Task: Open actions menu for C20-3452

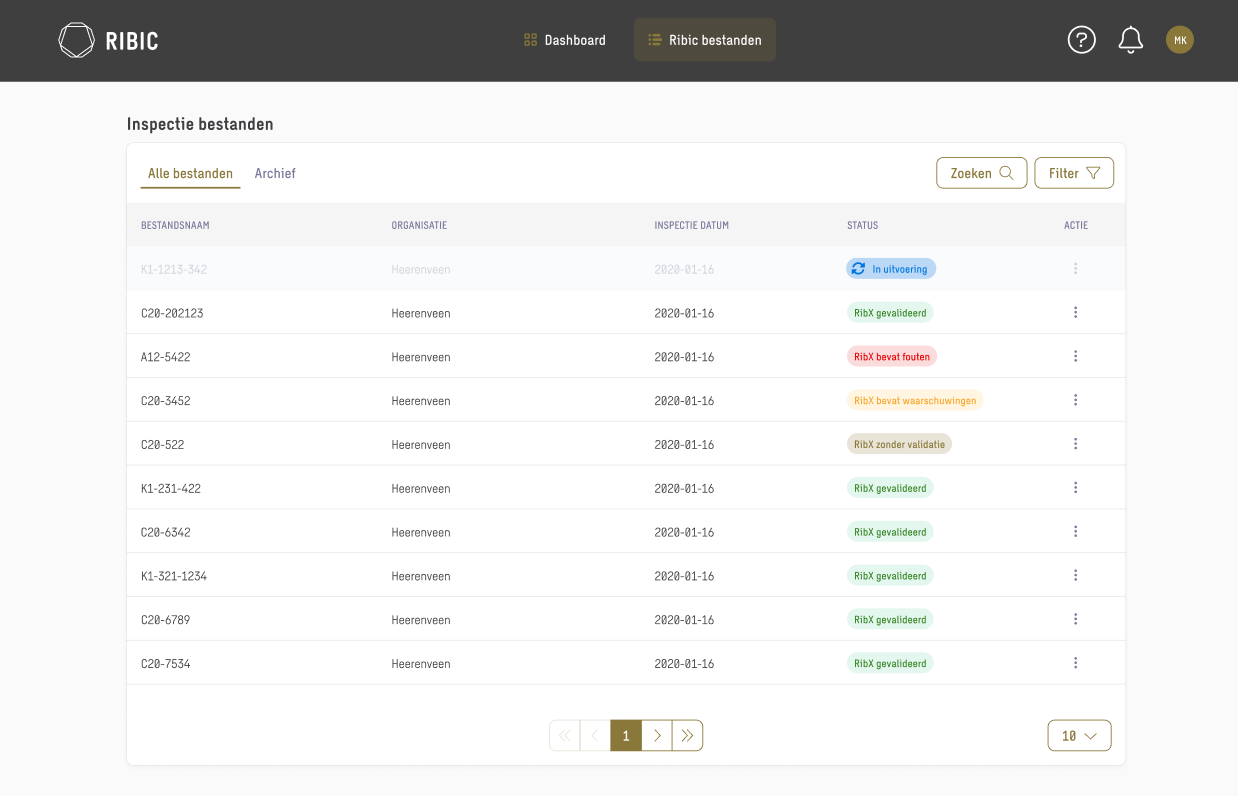Action: [1076, 400]
